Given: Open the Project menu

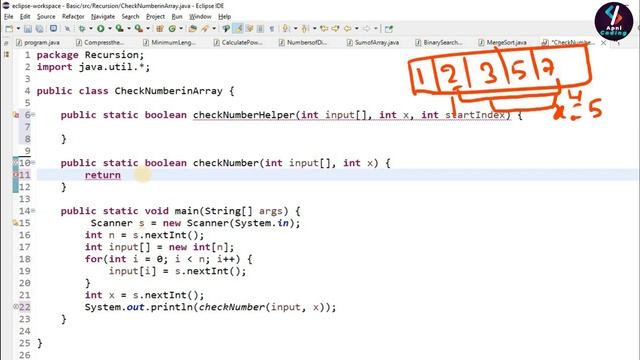Looking at the screenshot, I should [156, 17].
